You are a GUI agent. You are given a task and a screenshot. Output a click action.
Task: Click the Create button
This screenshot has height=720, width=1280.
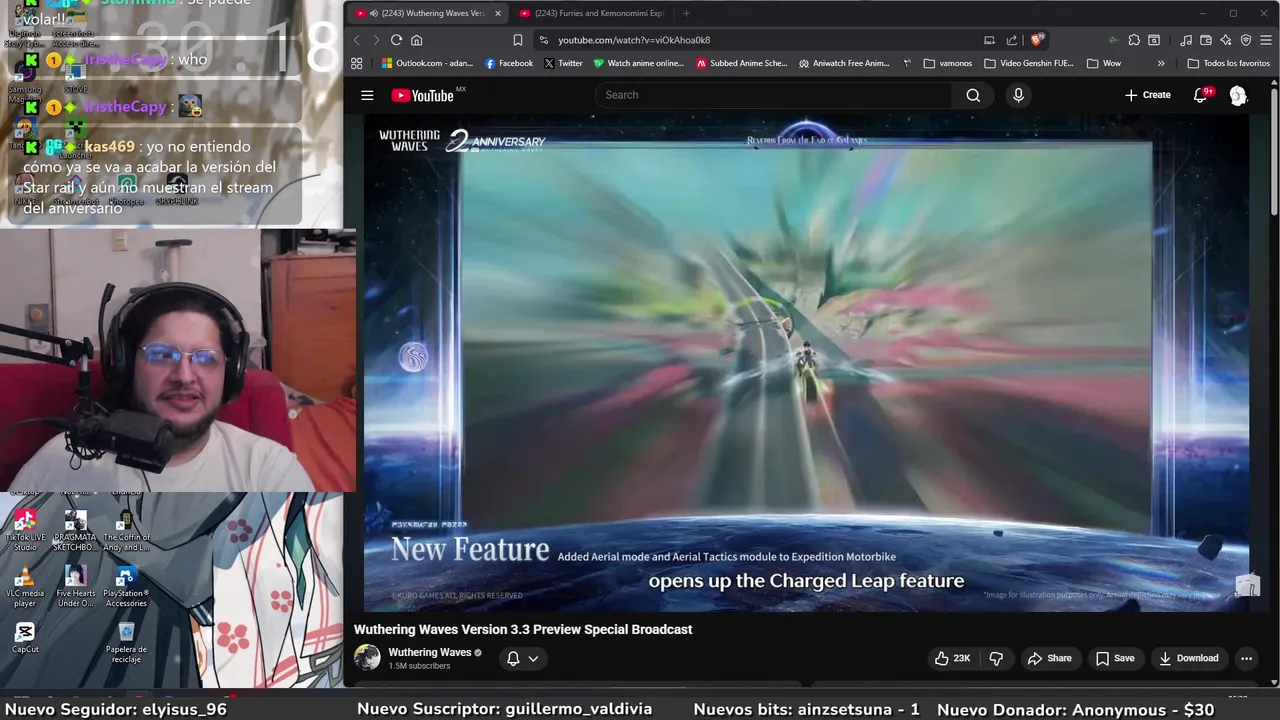point(1147,95)
